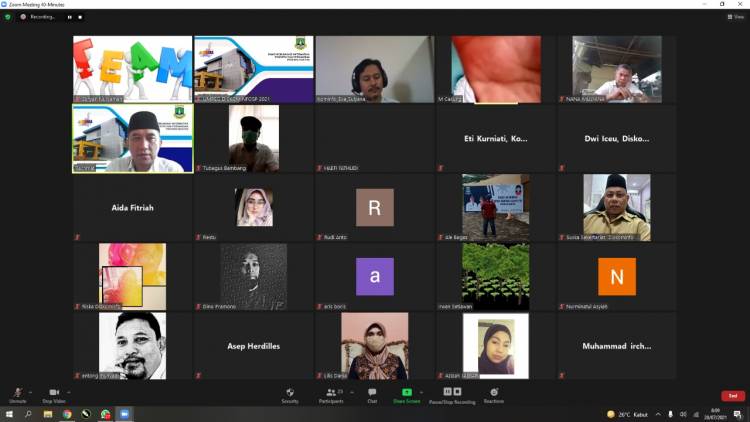Click the taskbar clock and date

(715, 414)
